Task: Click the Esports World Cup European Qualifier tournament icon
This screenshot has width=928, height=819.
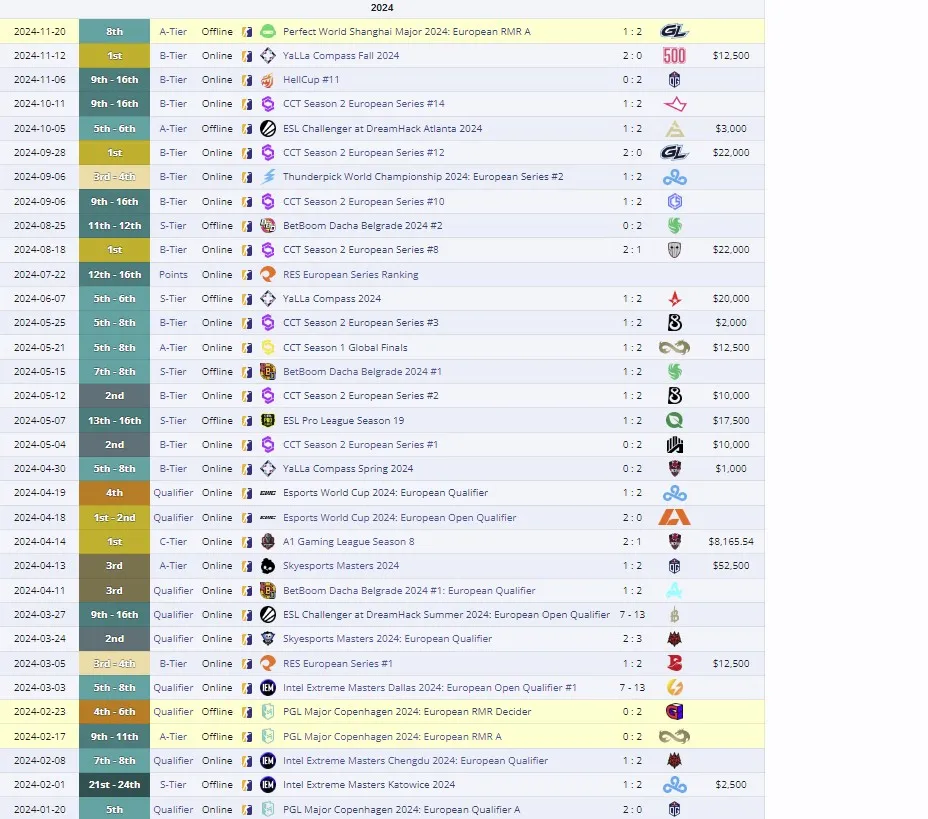Action: (x=268, y=493)
